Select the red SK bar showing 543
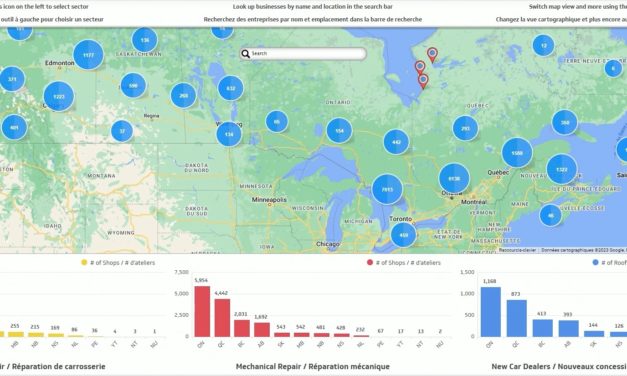This screenshot has height=376, width=627. tap(282, 334)
